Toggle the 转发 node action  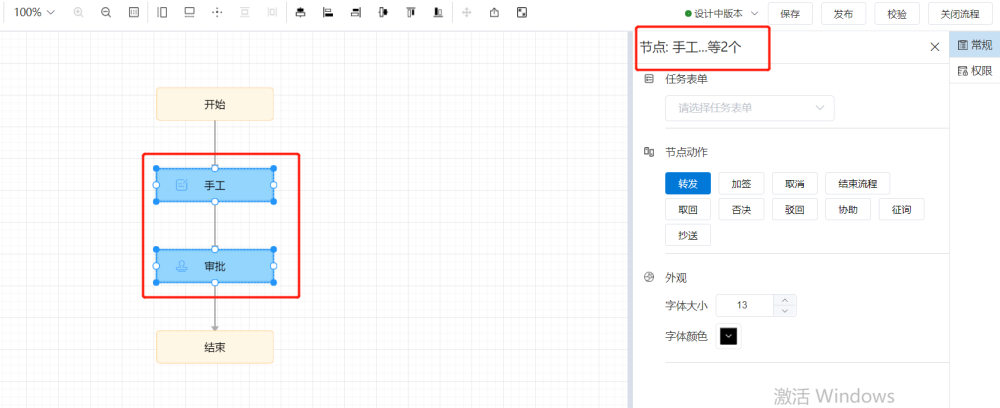687,183
